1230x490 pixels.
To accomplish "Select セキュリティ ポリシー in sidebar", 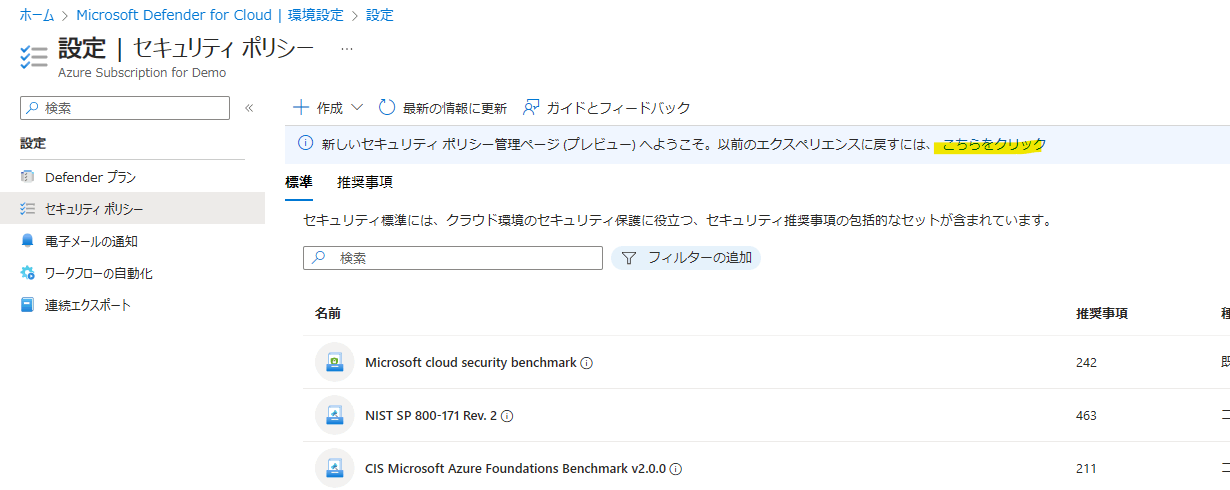I will pos(132,208).
